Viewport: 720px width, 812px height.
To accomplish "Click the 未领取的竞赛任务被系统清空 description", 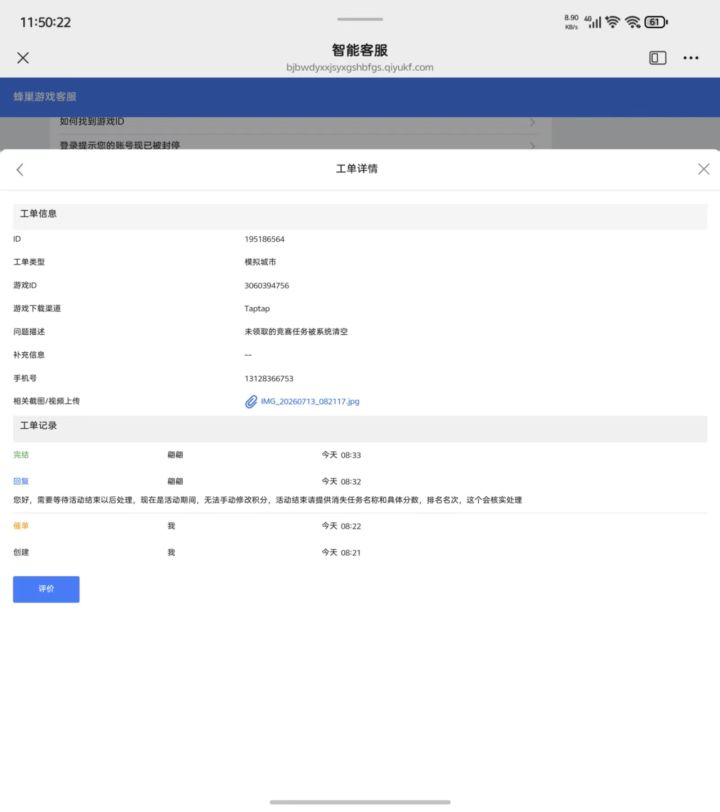I will (x=296, y=331).
